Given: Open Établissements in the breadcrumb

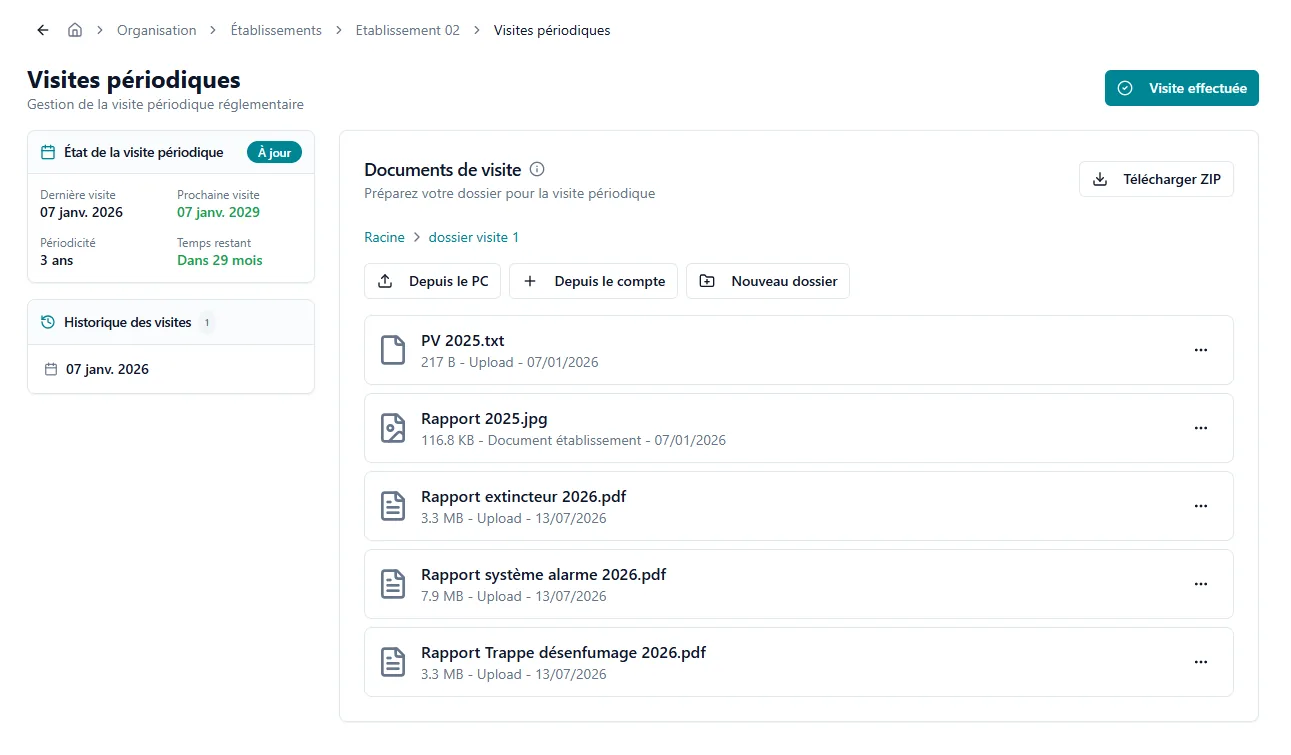Looking at the screenshot, I should click(276, 30).
